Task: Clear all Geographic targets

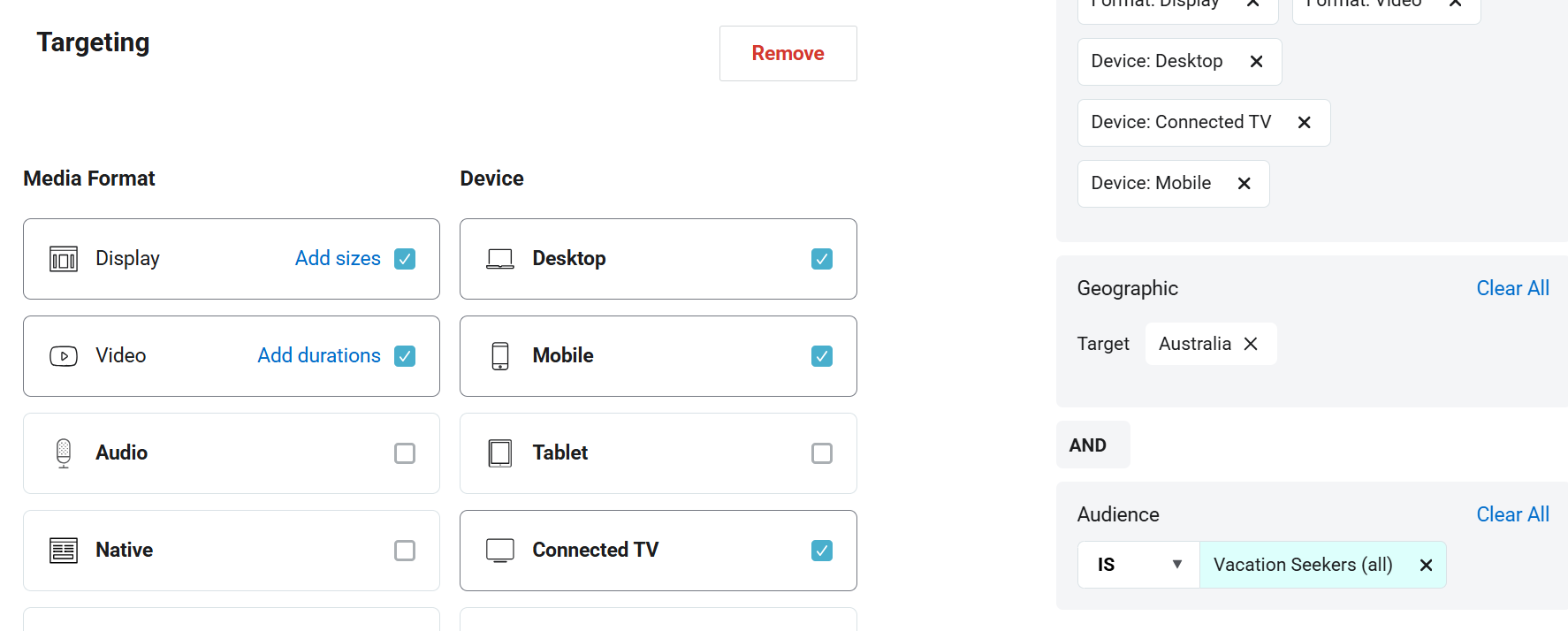Action: [x=1512, y=288]
